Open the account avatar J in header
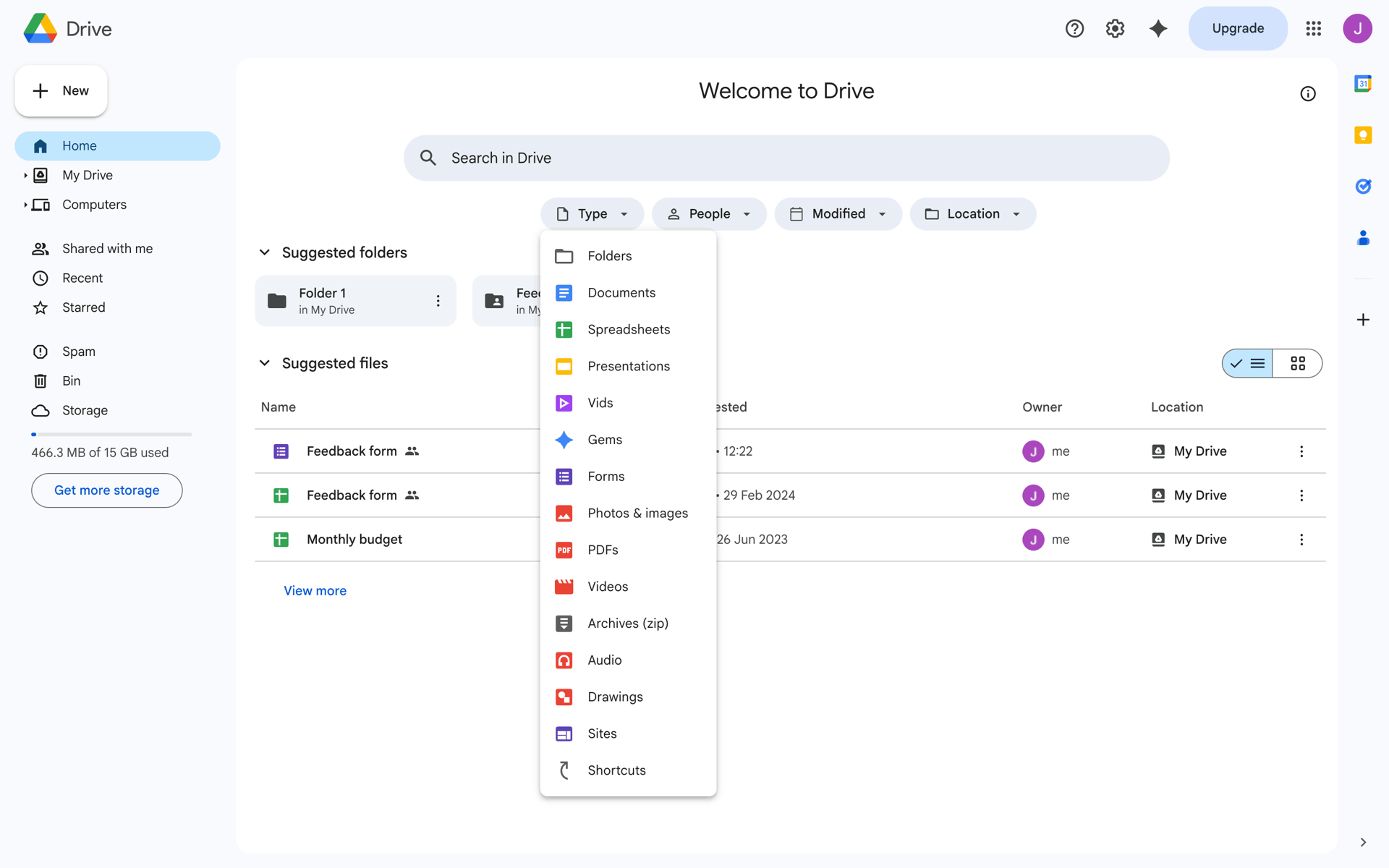This screenshot has width=1389, height=868. 1357,28
